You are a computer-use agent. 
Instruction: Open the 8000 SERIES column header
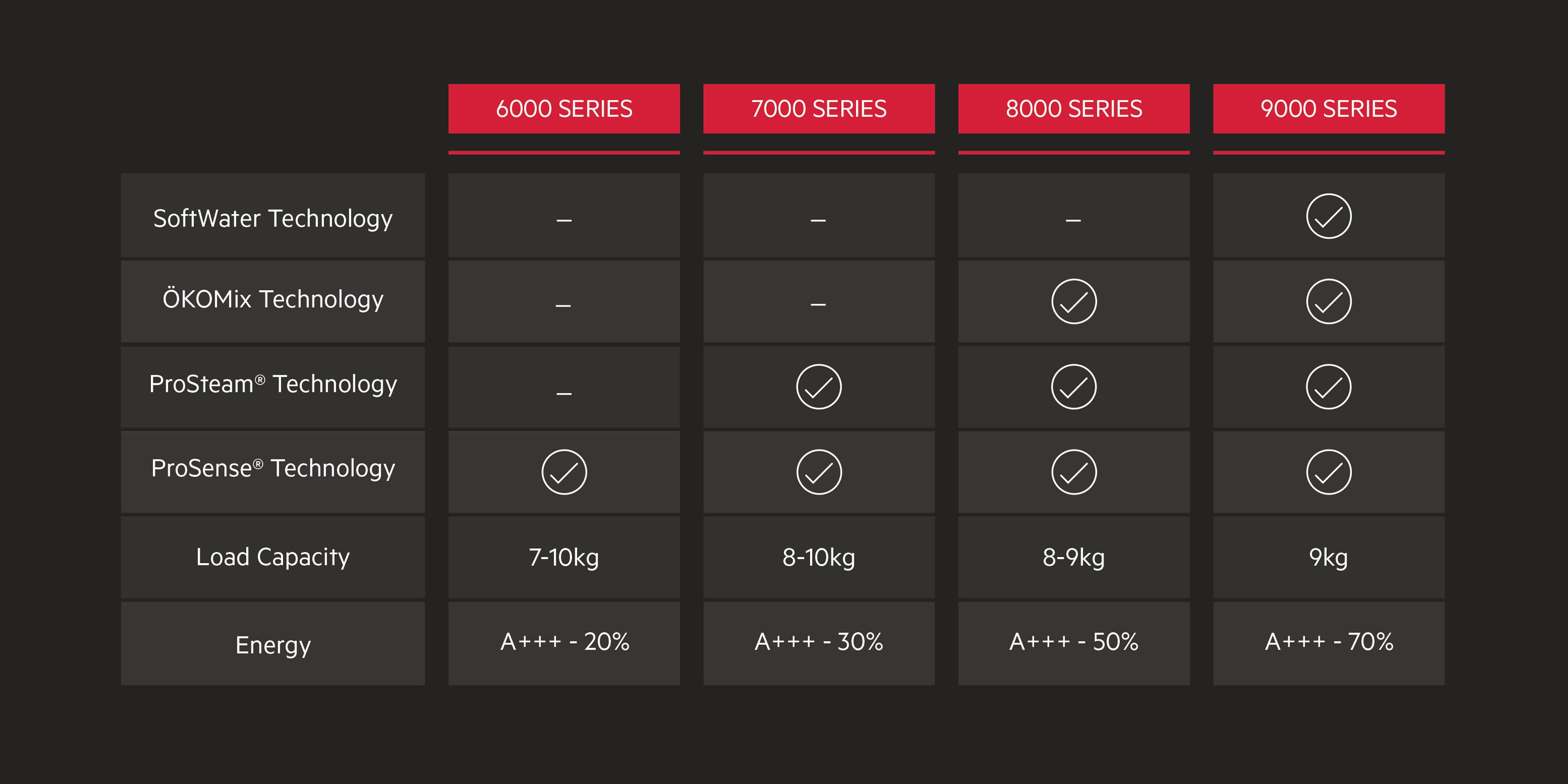pyautogui.click(x=1074, y=109)
